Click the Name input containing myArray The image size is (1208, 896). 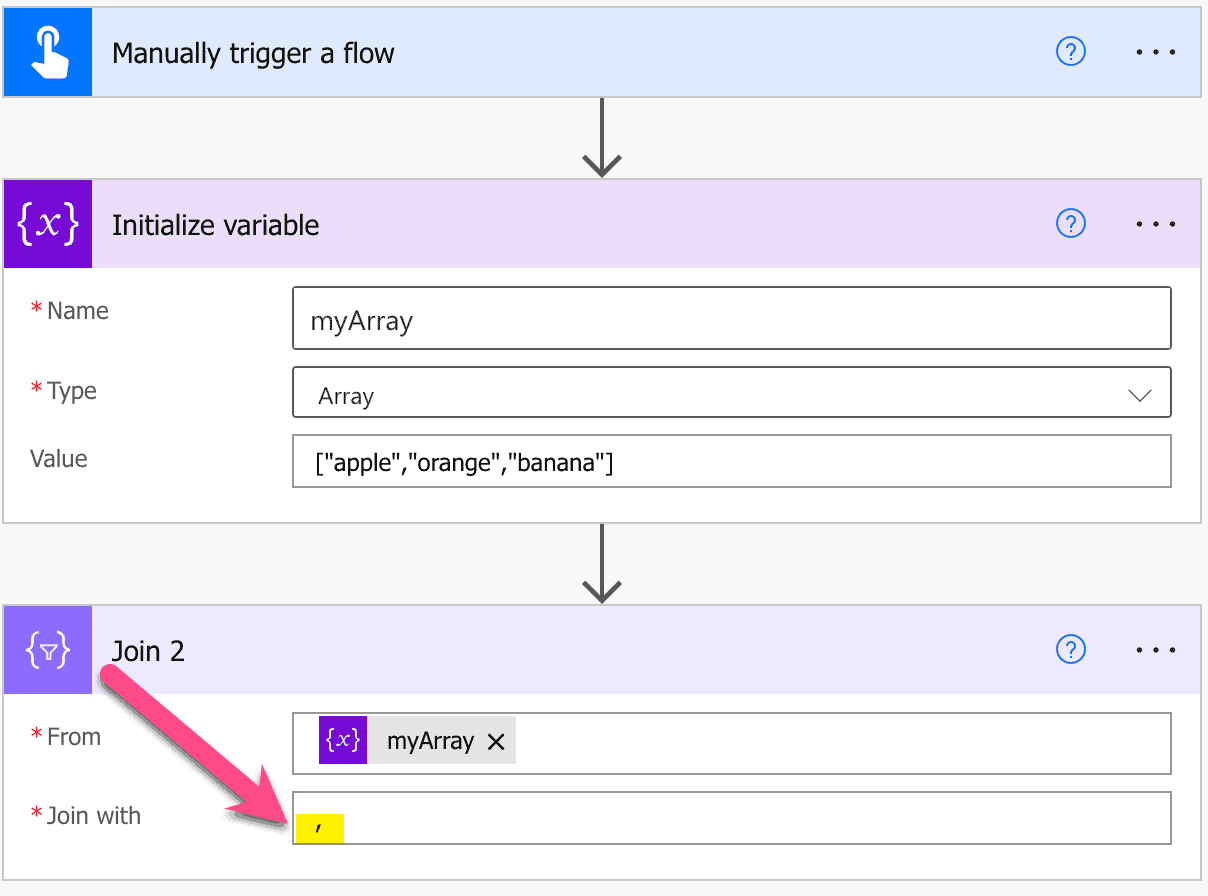731,317
